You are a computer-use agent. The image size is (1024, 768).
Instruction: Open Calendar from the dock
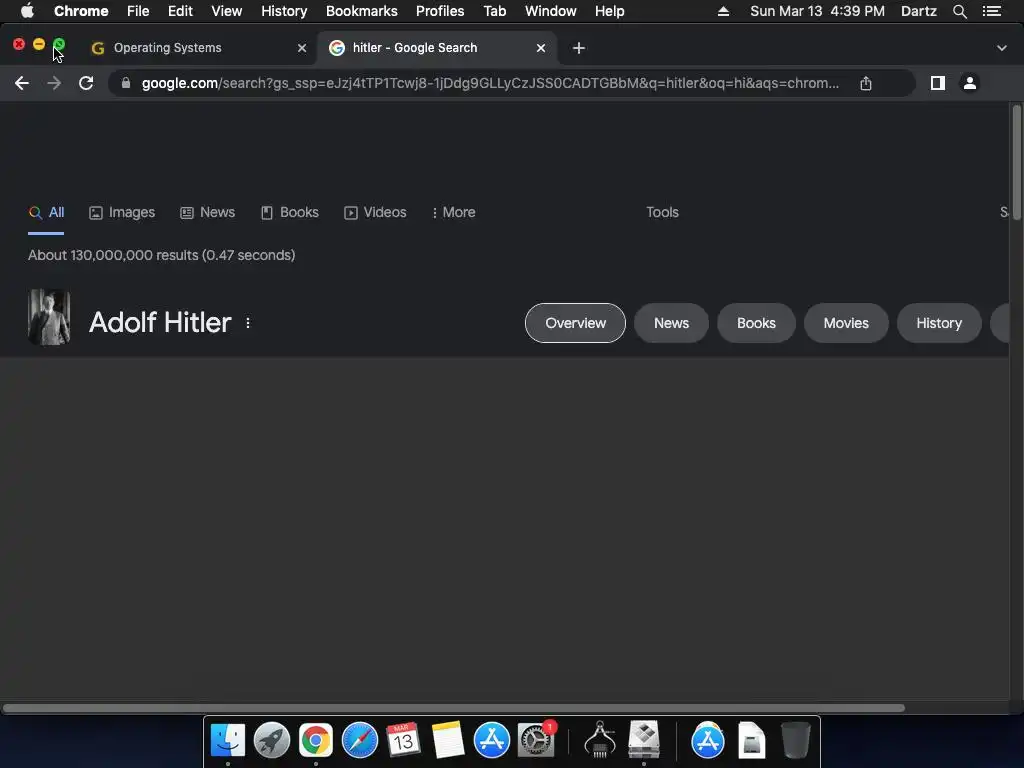pyautogui.click(x=403, y=741)
